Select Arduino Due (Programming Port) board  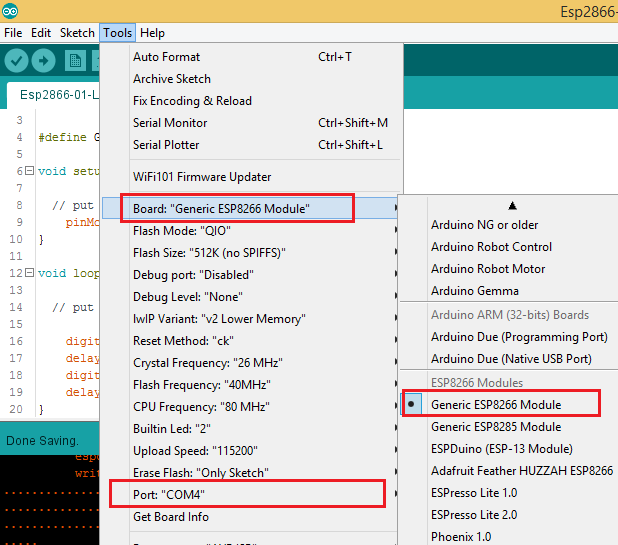click(509, 337)
